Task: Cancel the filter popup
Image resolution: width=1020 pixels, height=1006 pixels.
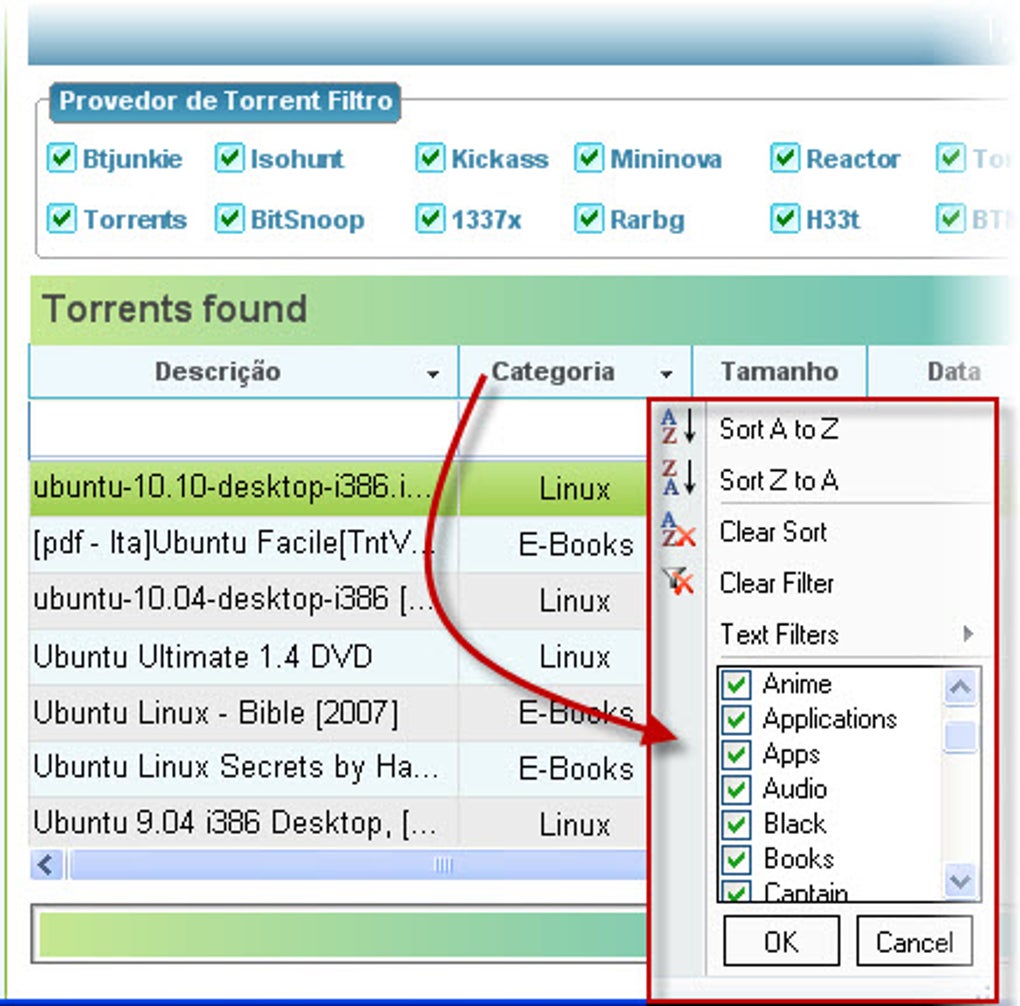Action: pos(915,941)
